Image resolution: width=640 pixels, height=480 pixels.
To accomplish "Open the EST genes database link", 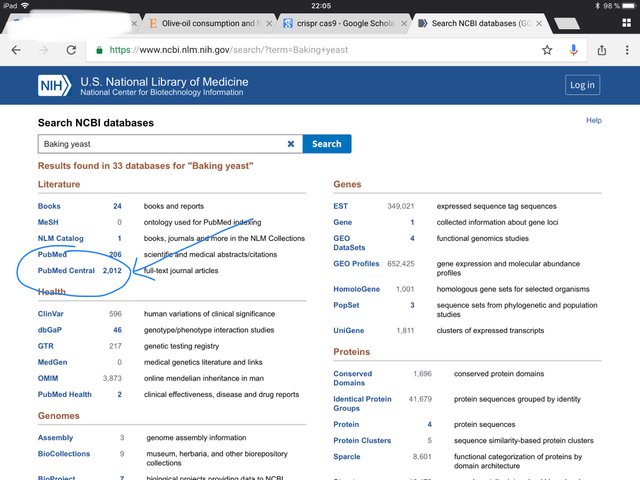I will 340,206.
